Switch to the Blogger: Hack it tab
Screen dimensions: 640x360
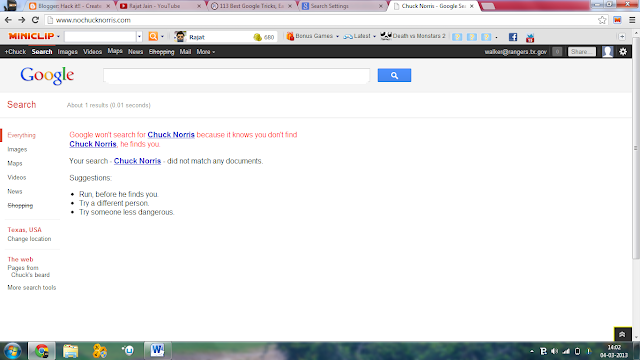69,6
